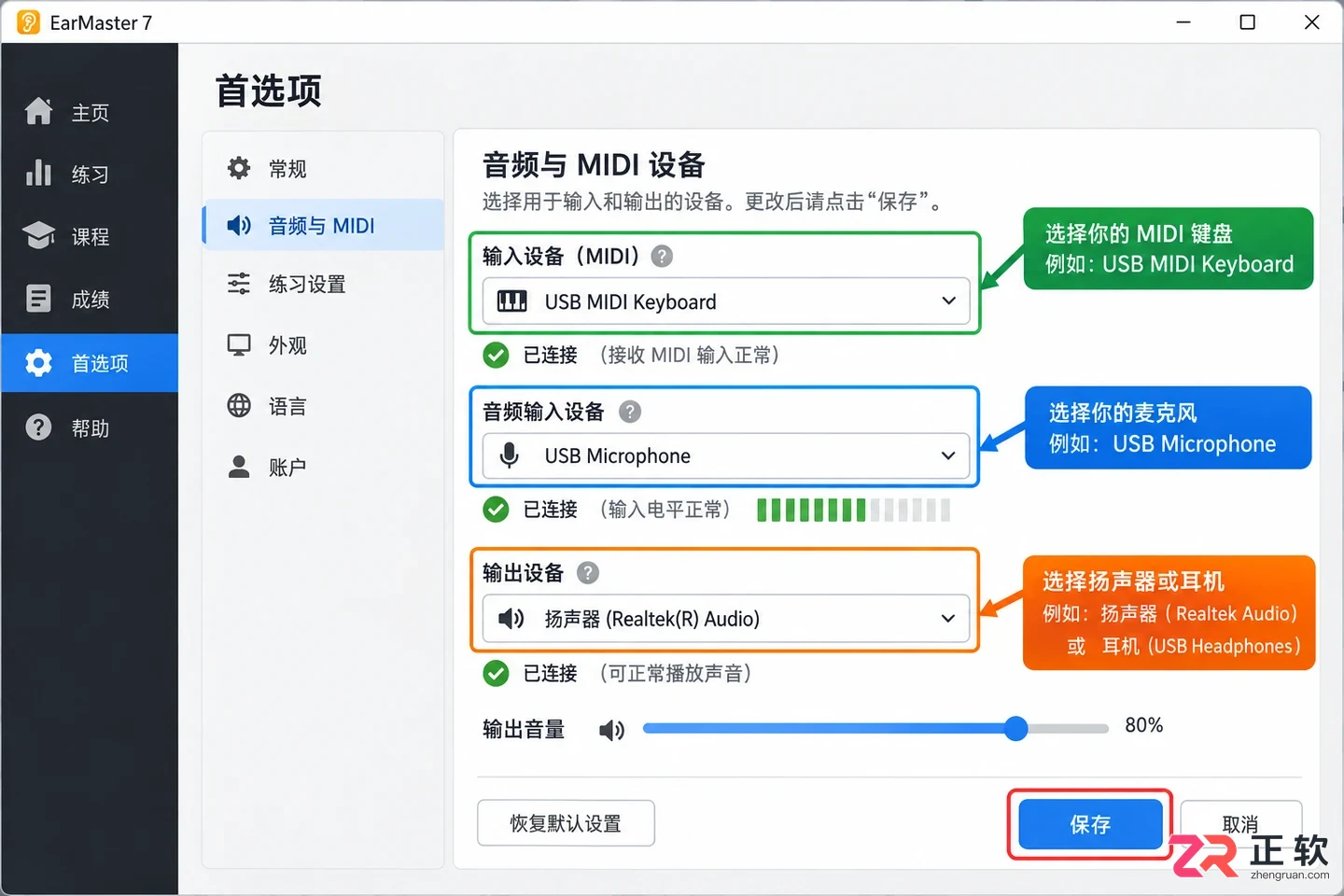Switch to 常规 preferences tab
The width and height of the screenshot is (1344, 896).
(323, 168)
